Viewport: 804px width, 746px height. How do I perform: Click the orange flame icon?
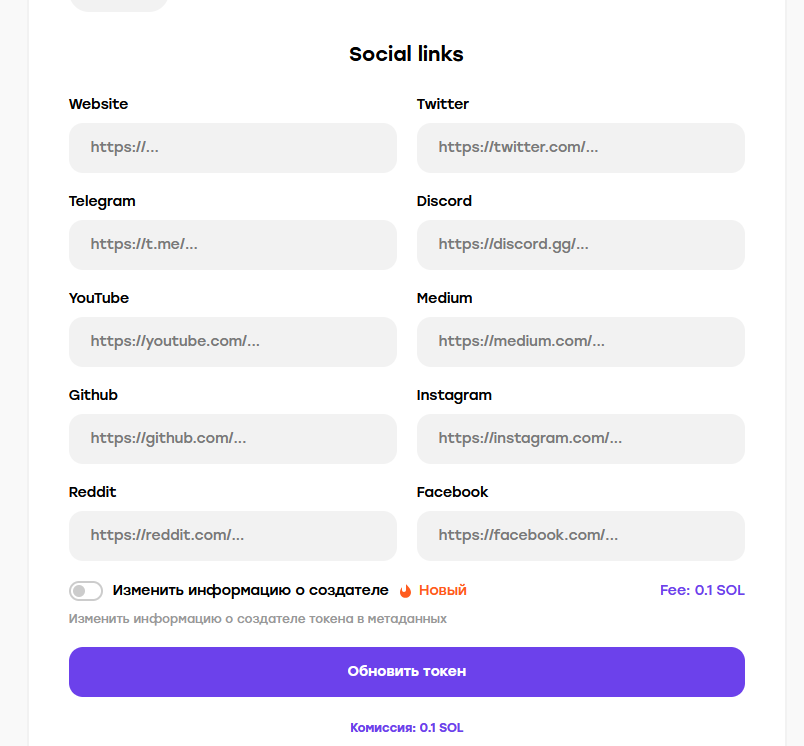pos(405,591)
